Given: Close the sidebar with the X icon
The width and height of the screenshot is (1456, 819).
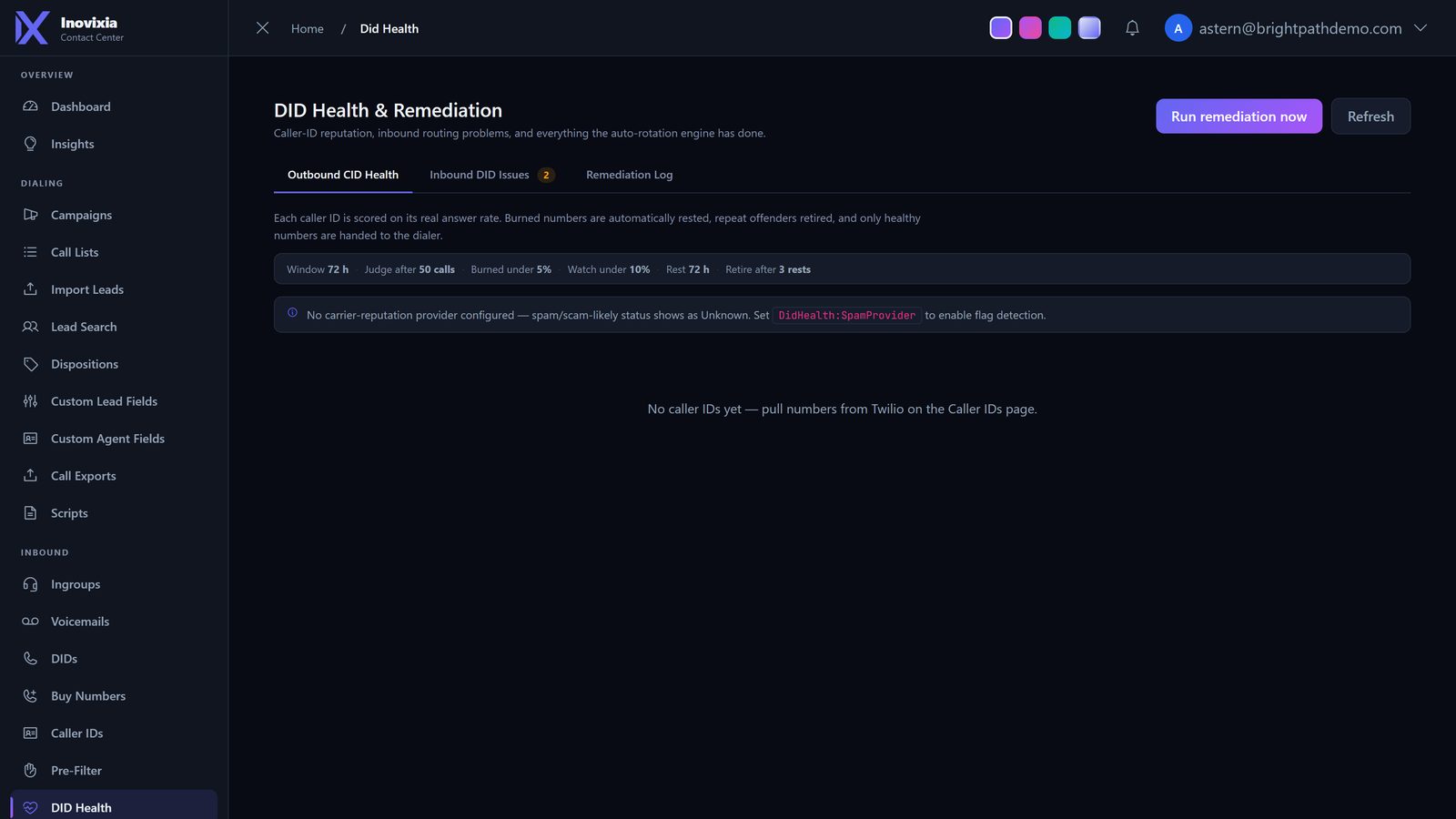Looking at the screenshot, I should click(x=262, y=28).
